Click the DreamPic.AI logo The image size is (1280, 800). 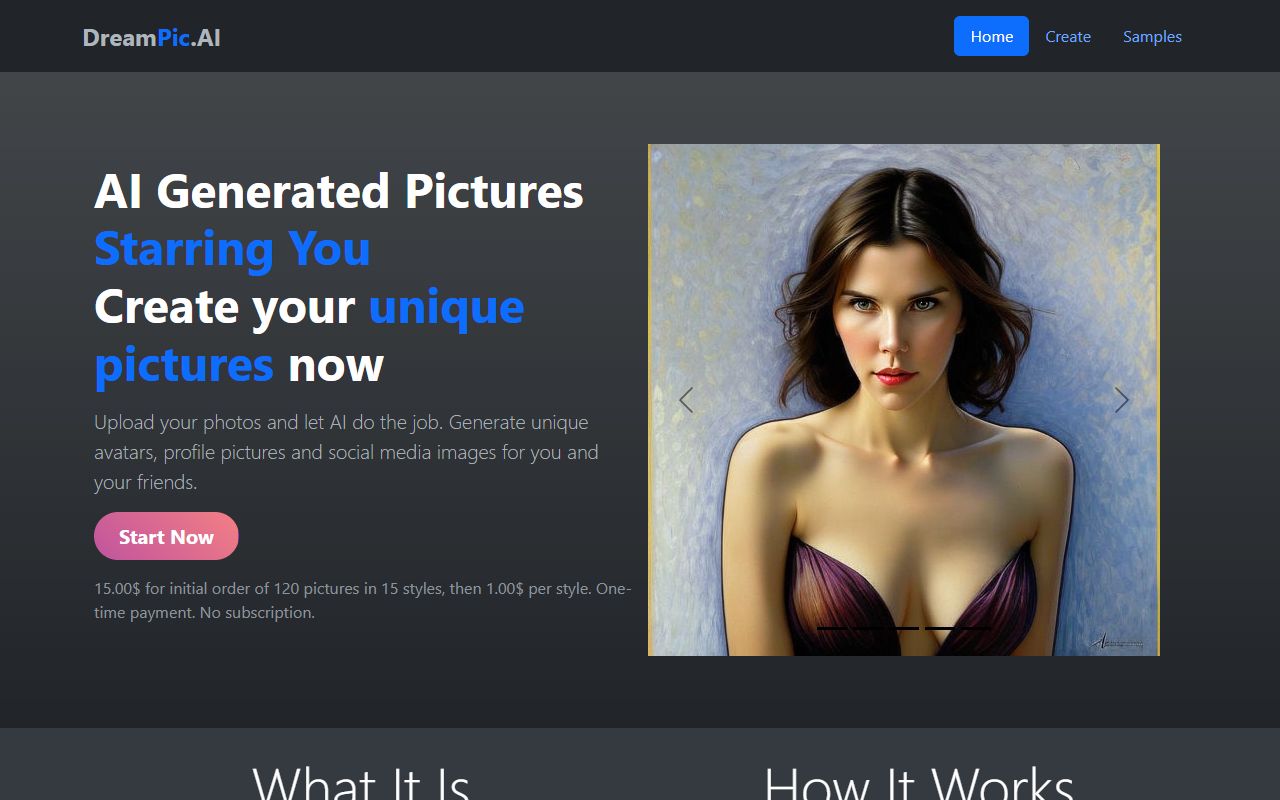(x=151, y=37)
